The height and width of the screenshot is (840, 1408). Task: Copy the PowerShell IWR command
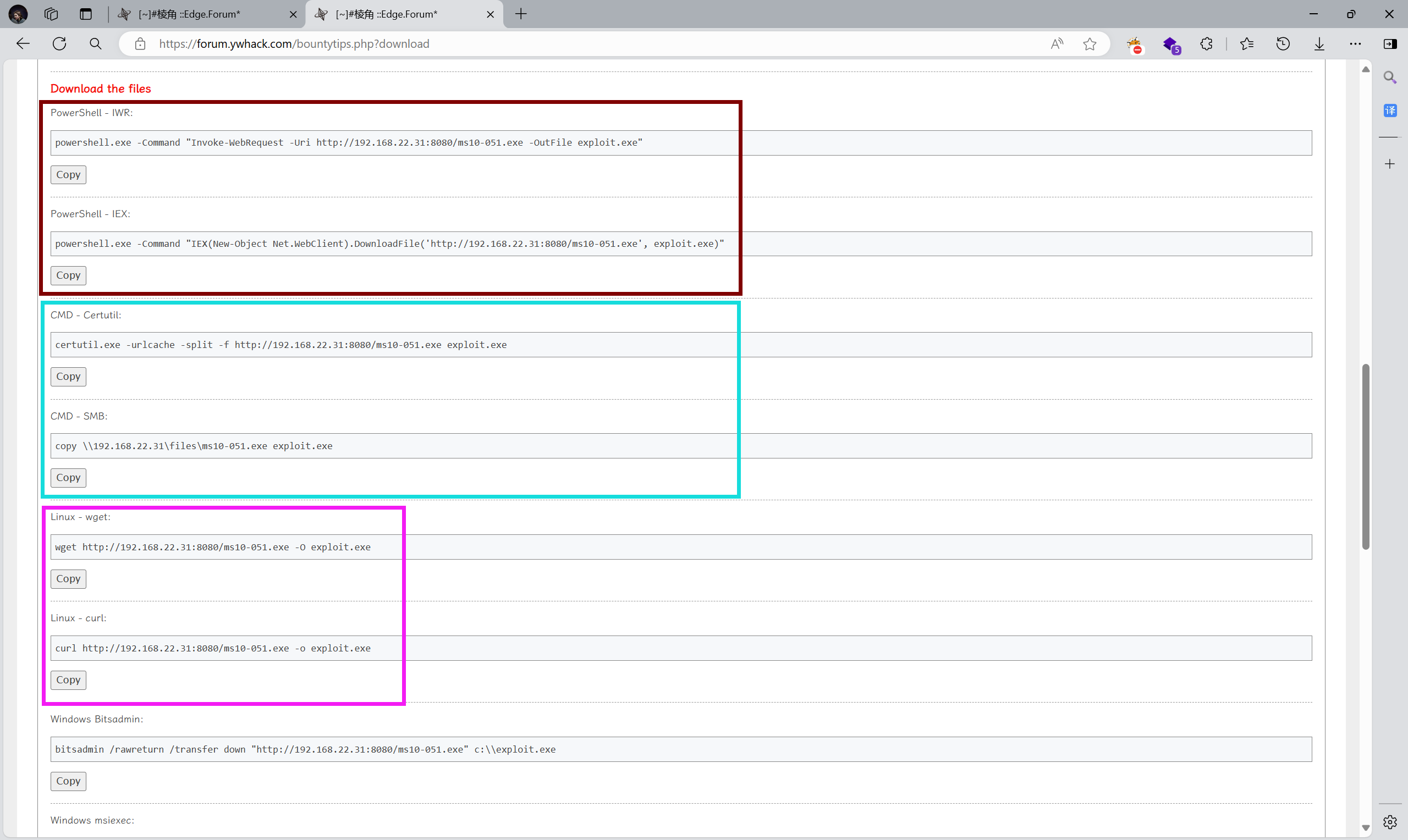(x=68, y=174)
